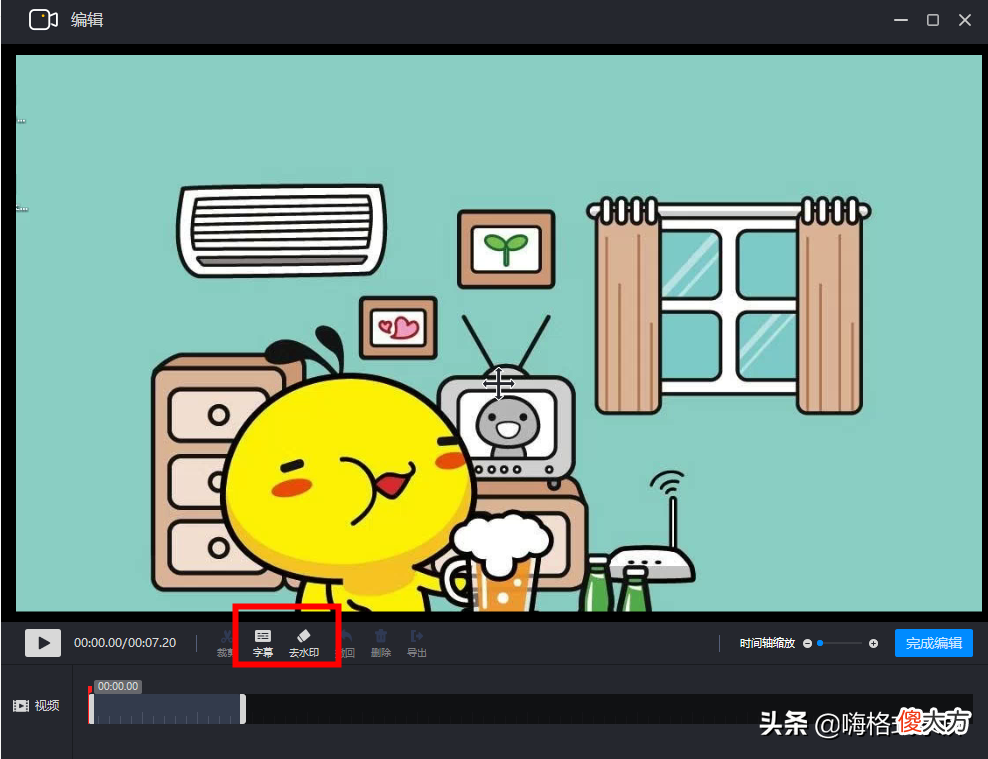988x759 pixels.
Task: Play the video preview
Action: coord(43,642)
